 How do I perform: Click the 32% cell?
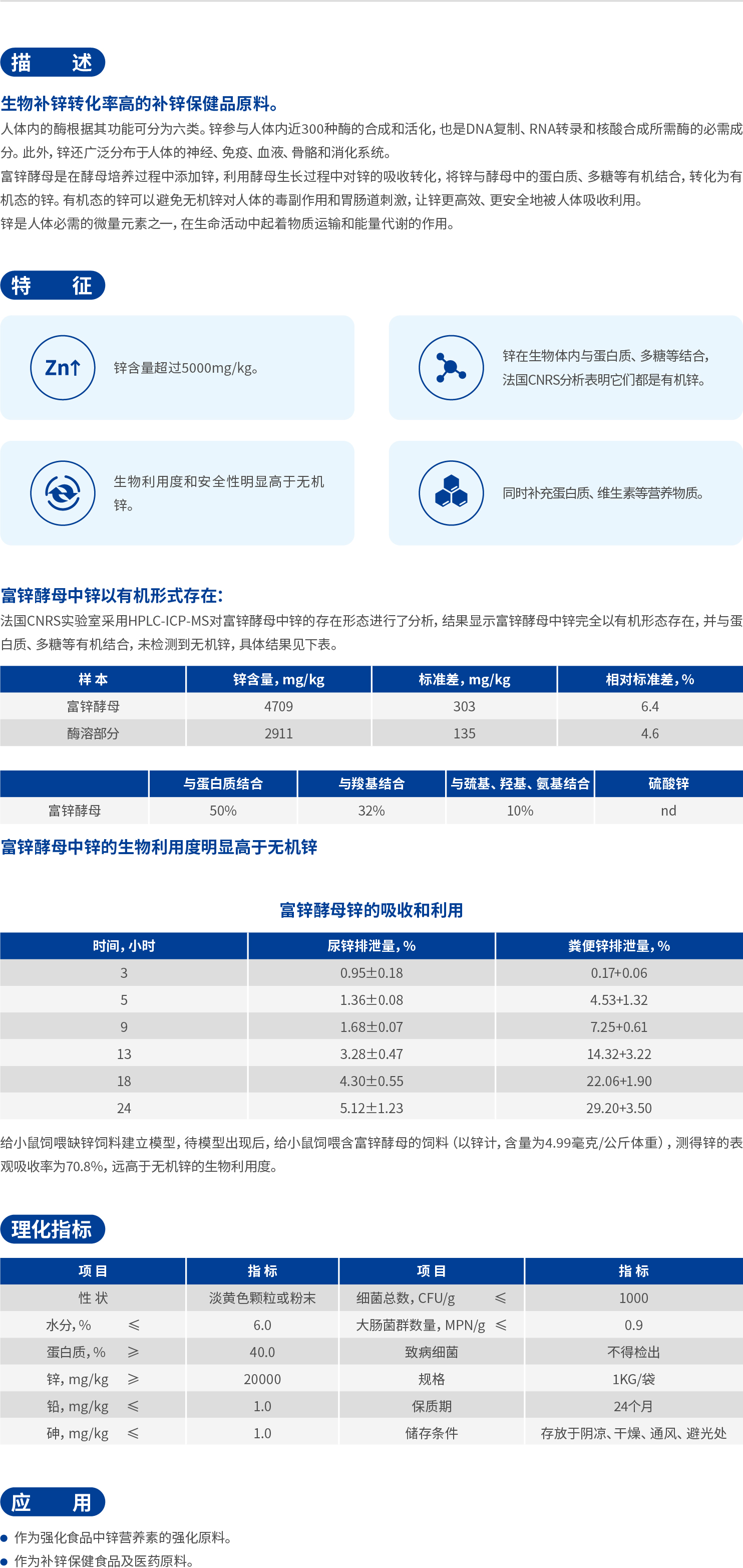371,811
